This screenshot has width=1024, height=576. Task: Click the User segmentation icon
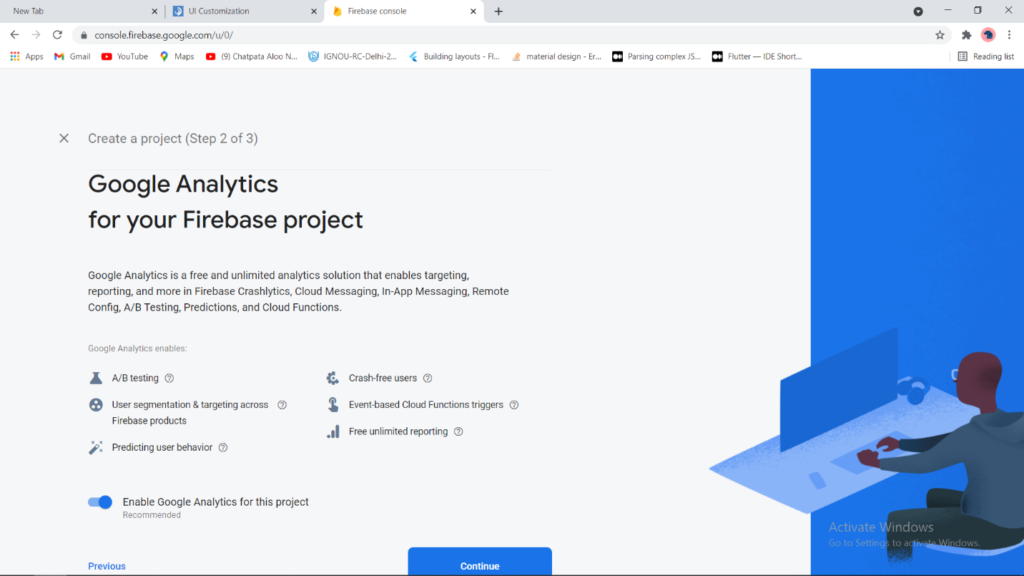pyautogui.click(x=96, y=405)
